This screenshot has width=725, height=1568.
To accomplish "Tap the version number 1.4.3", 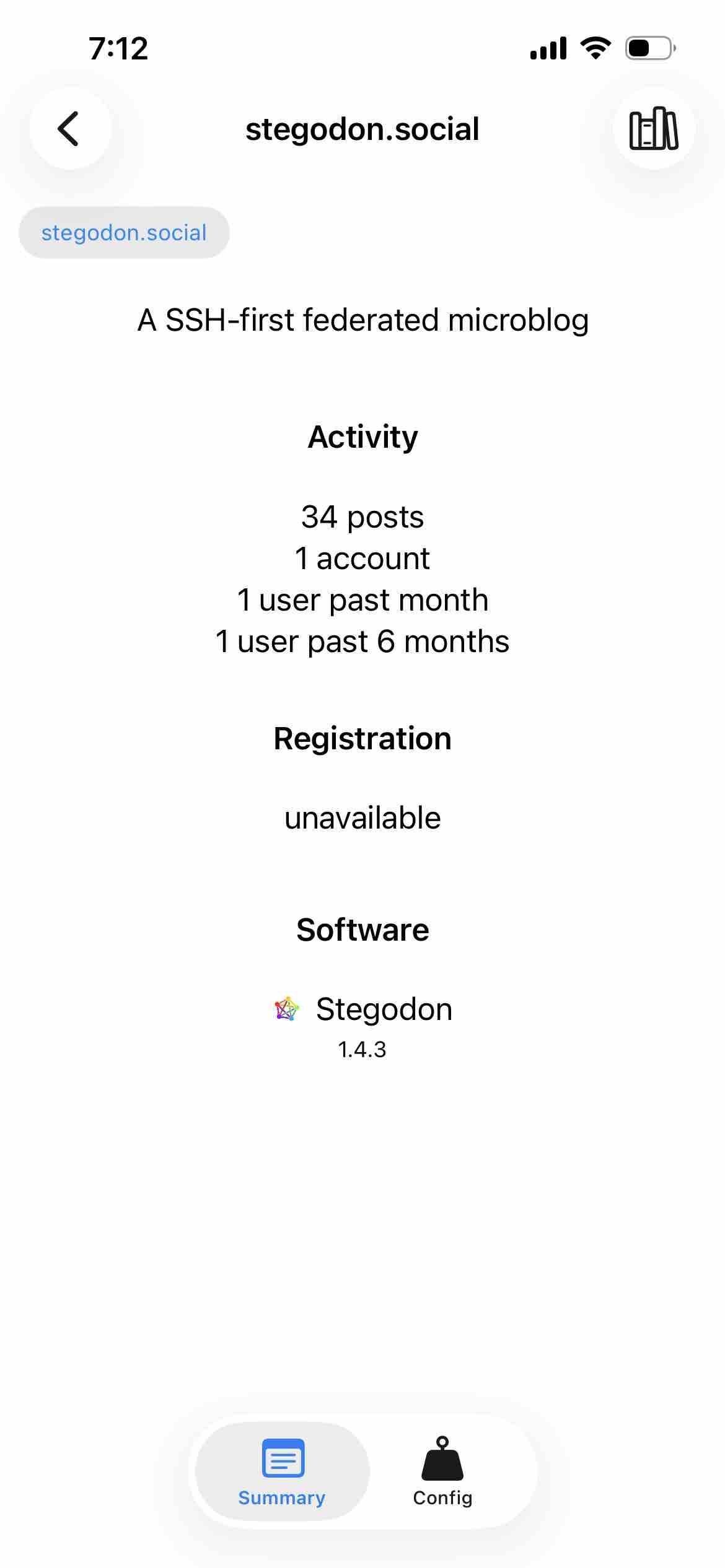I will (362, 1049).
